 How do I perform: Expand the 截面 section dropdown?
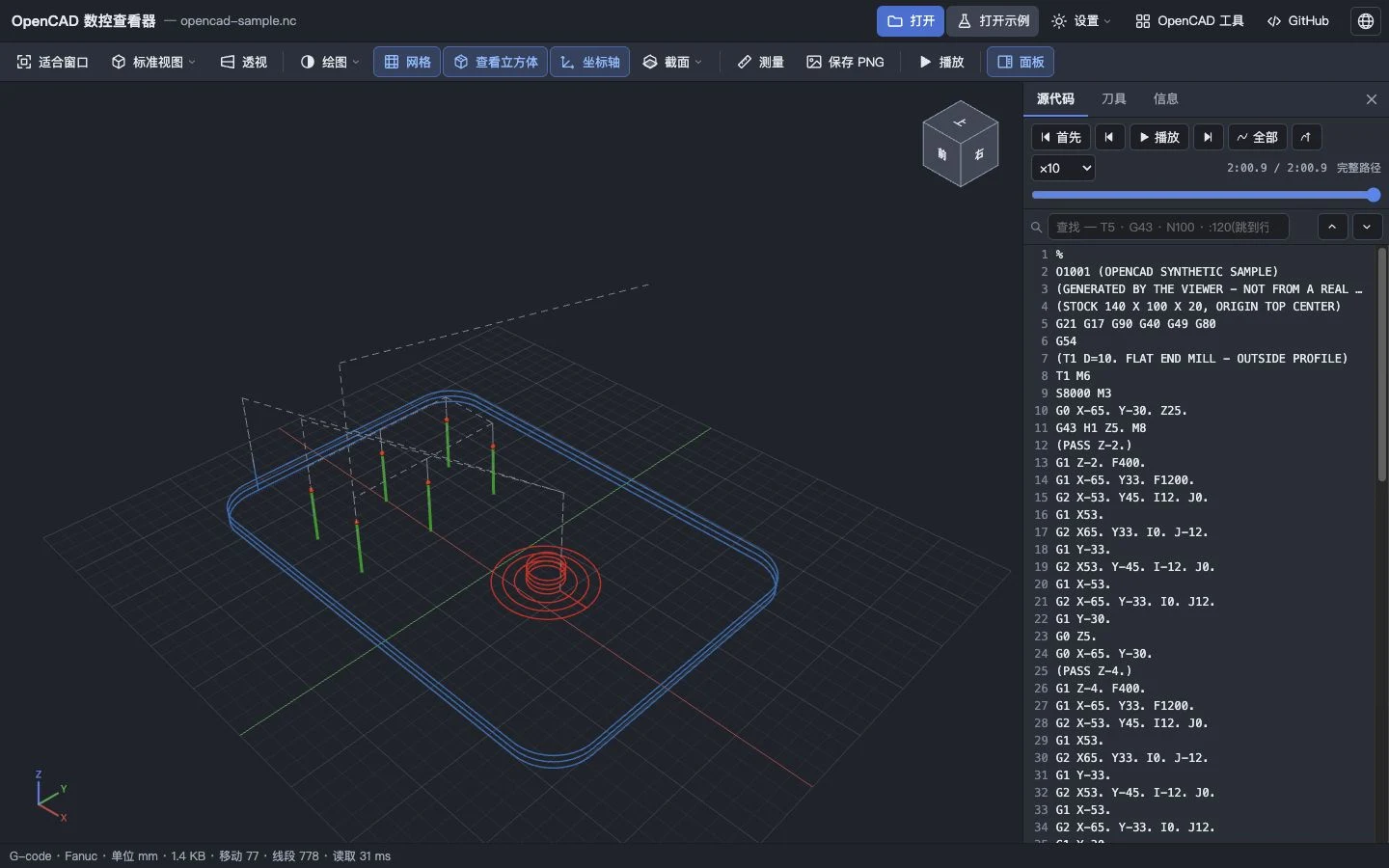tap(672, 62)
